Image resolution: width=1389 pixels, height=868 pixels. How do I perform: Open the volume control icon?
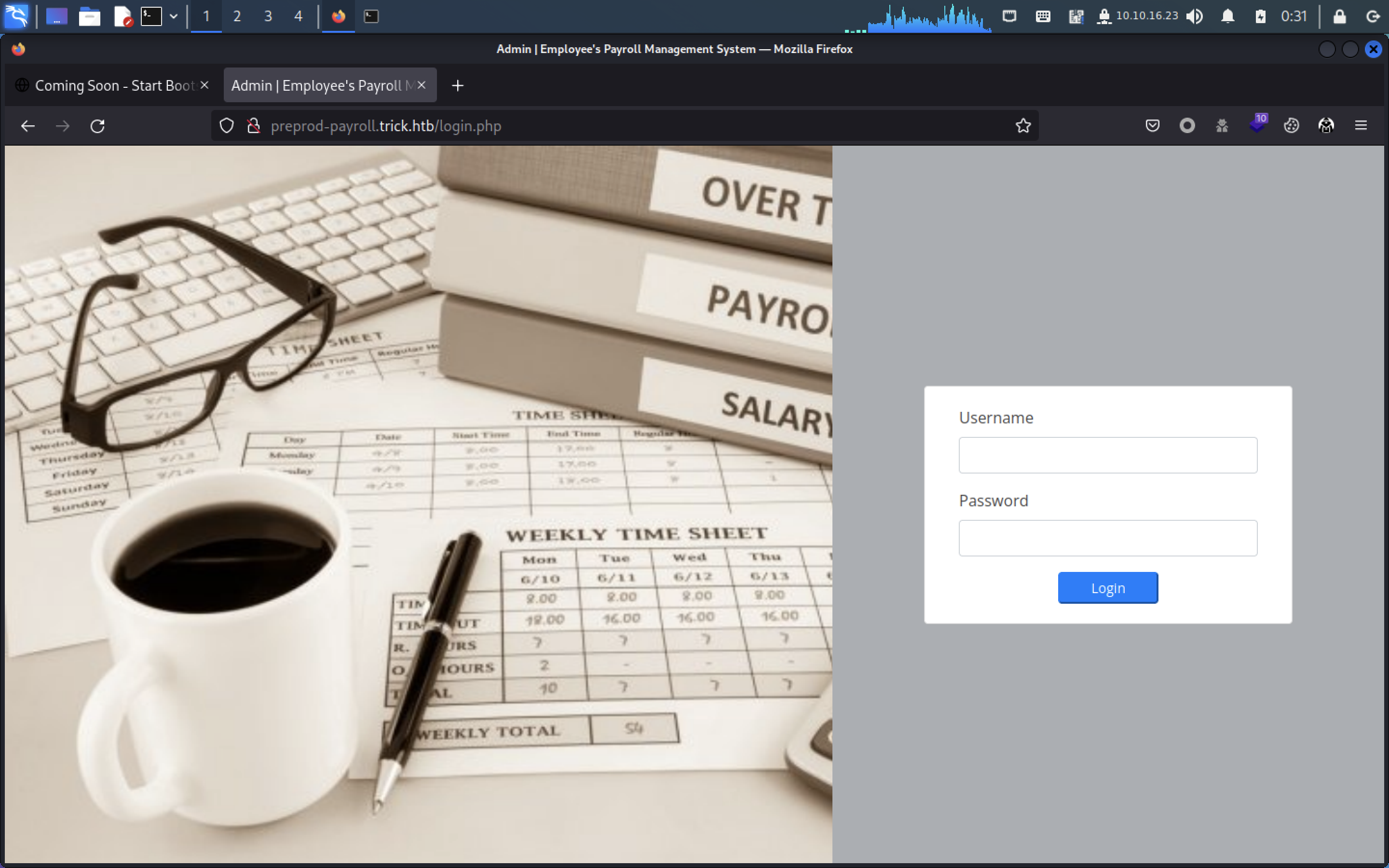pos(1195,16)
